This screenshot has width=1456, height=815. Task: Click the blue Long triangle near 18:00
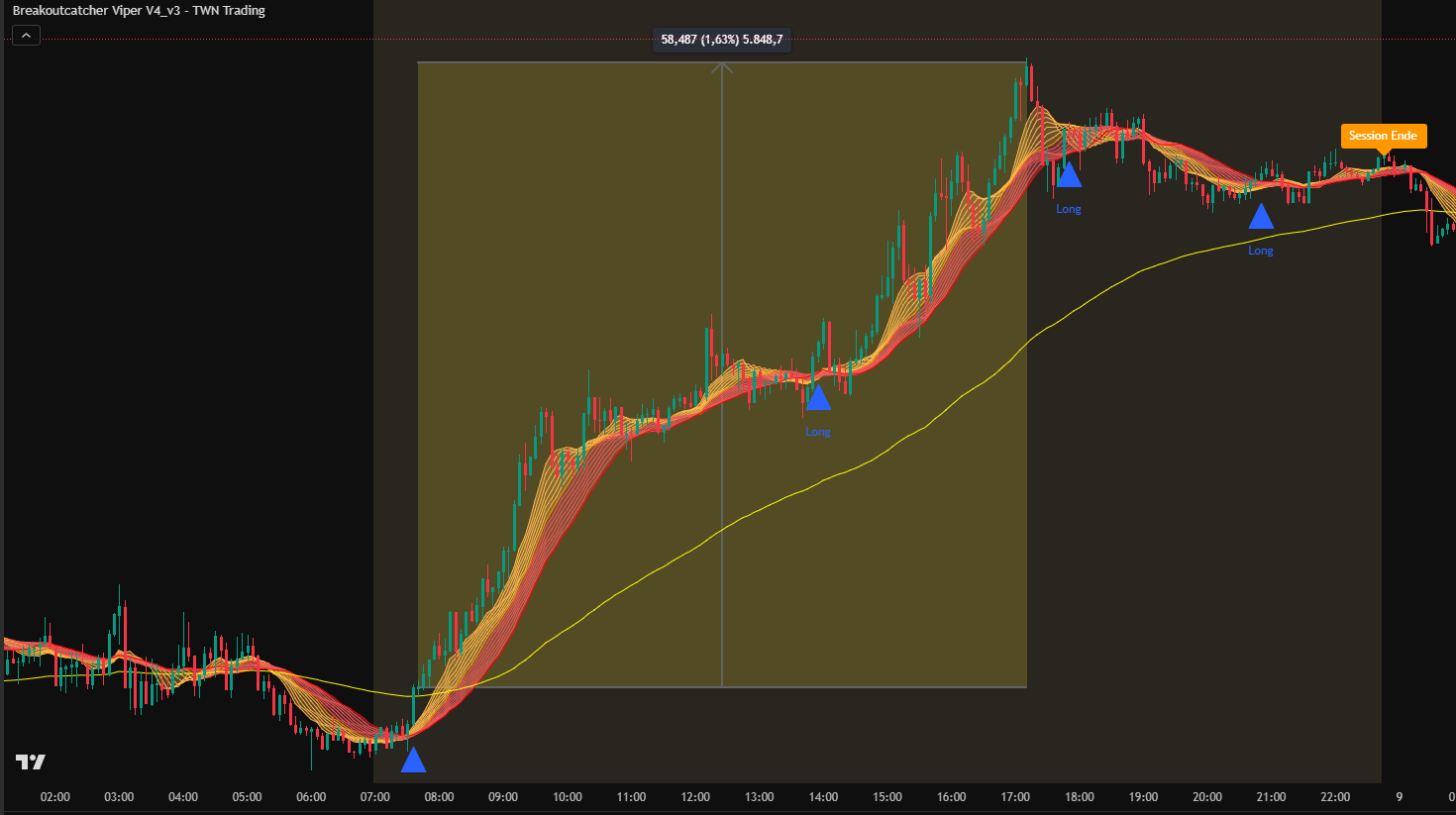click(x=1068, y=176)
